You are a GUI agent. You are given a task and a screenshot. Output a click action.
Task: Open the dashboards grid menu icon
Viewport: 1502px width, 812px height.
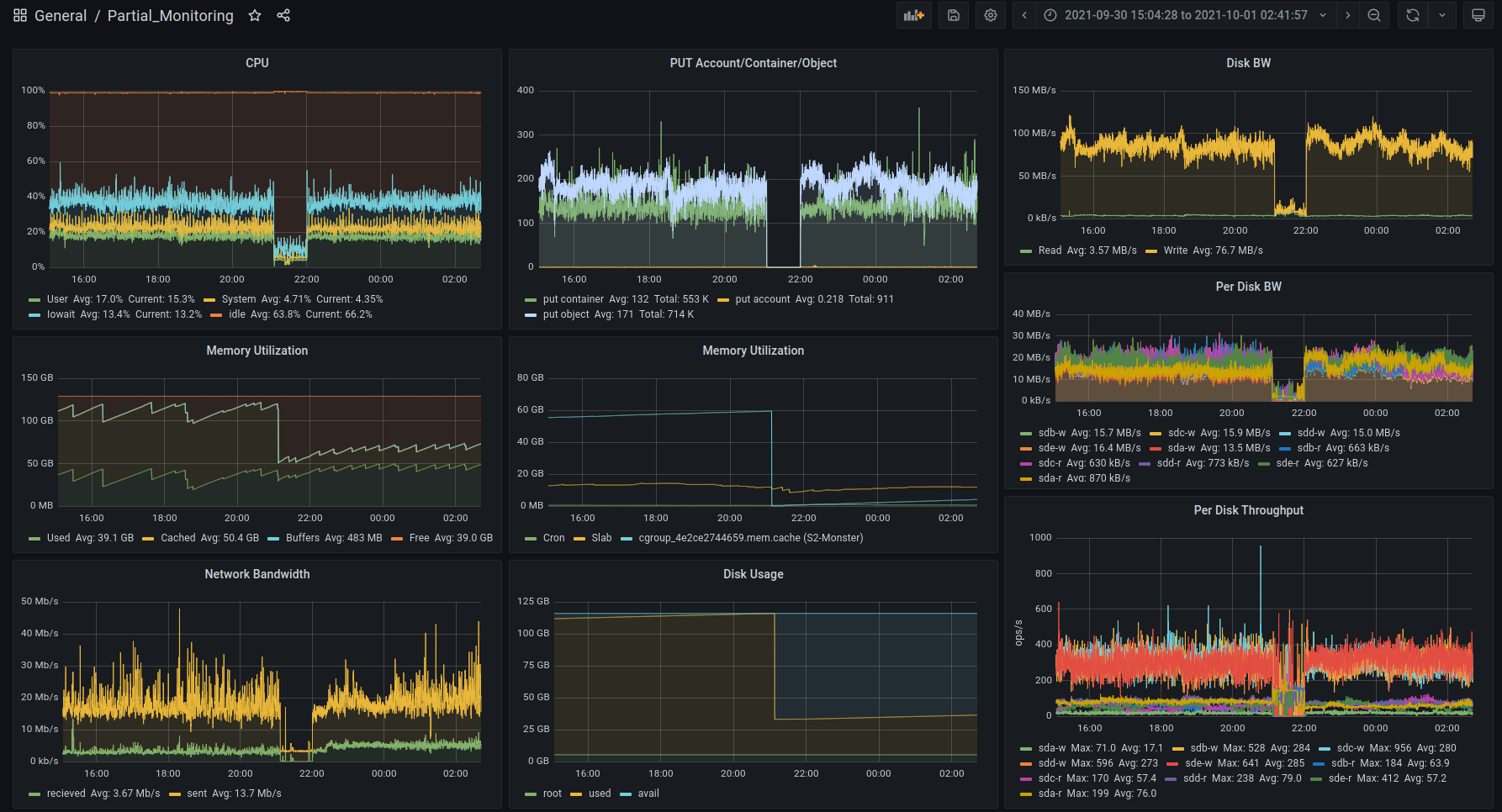pos(20,16)
